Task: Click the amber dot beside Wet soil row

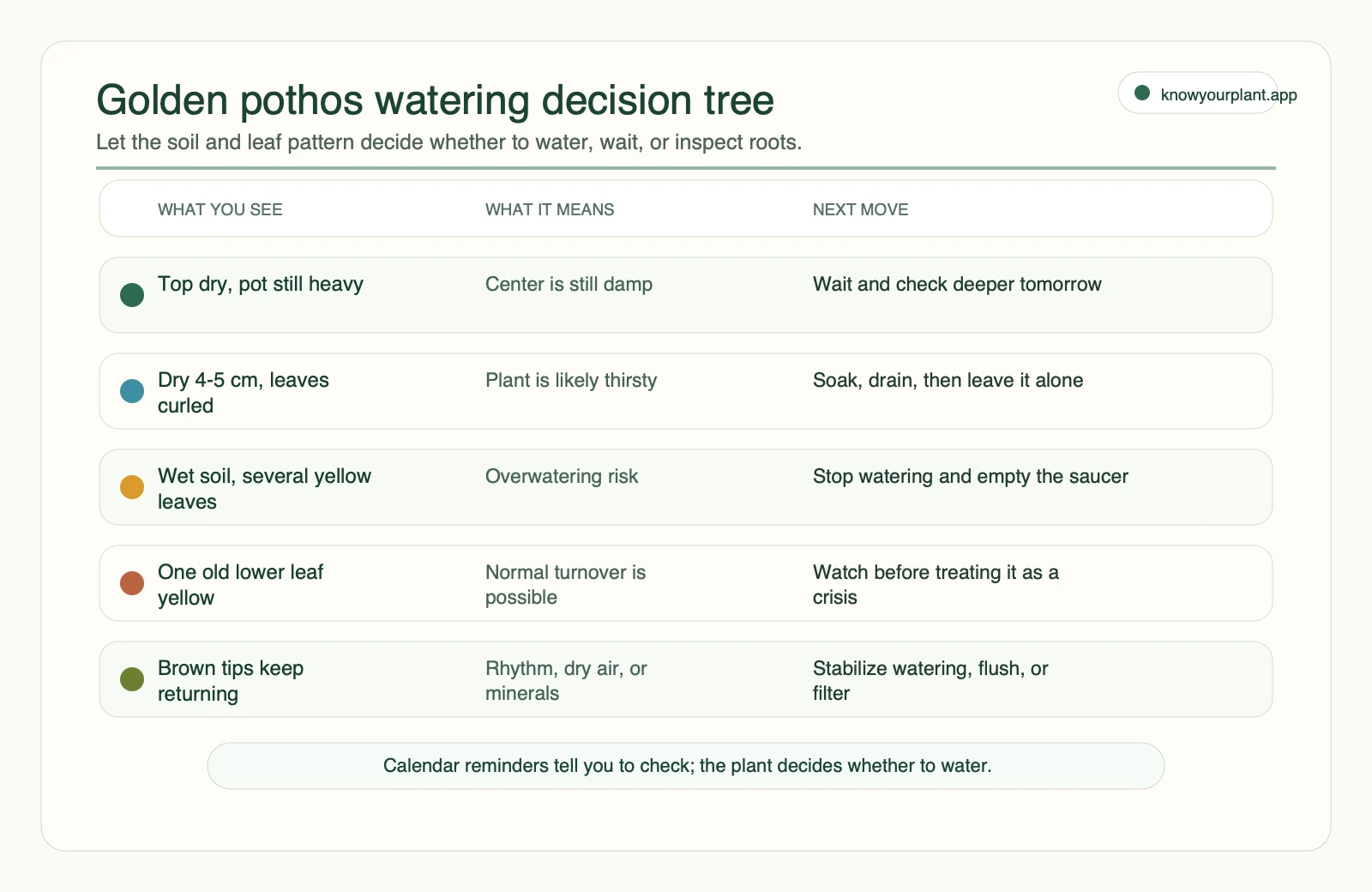Action: 132,487
